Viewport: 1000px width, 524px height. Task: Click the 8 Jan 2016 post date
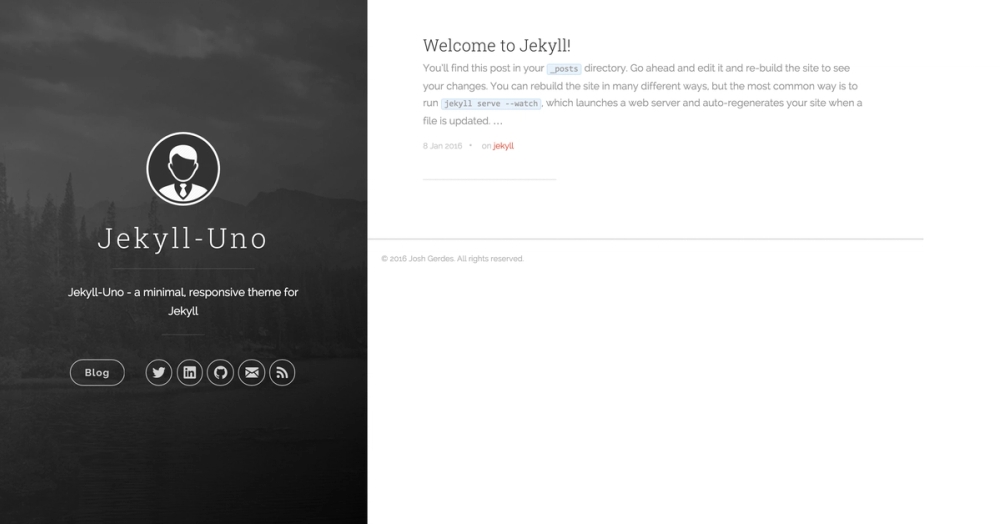click(442, 146)
